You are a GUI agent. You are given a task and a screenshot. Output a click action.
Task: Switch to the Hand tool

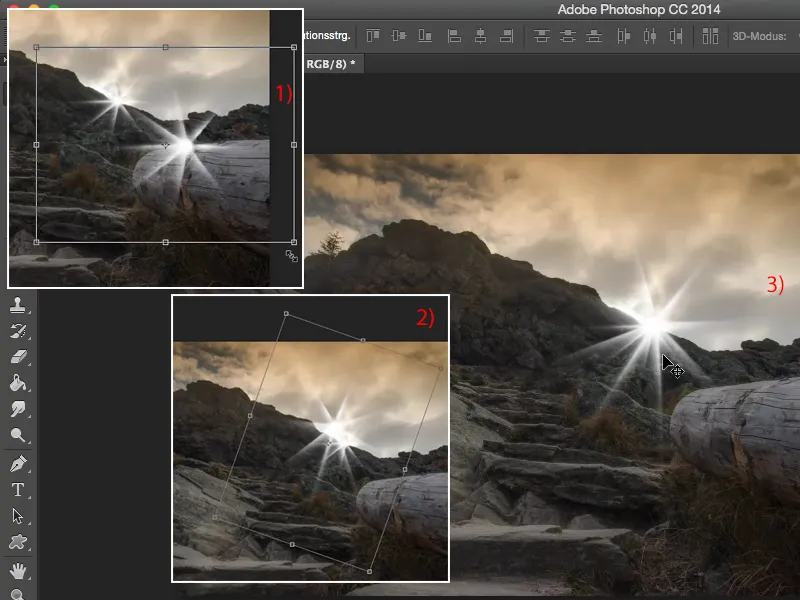pyautogui.click(x=18, y=571)
